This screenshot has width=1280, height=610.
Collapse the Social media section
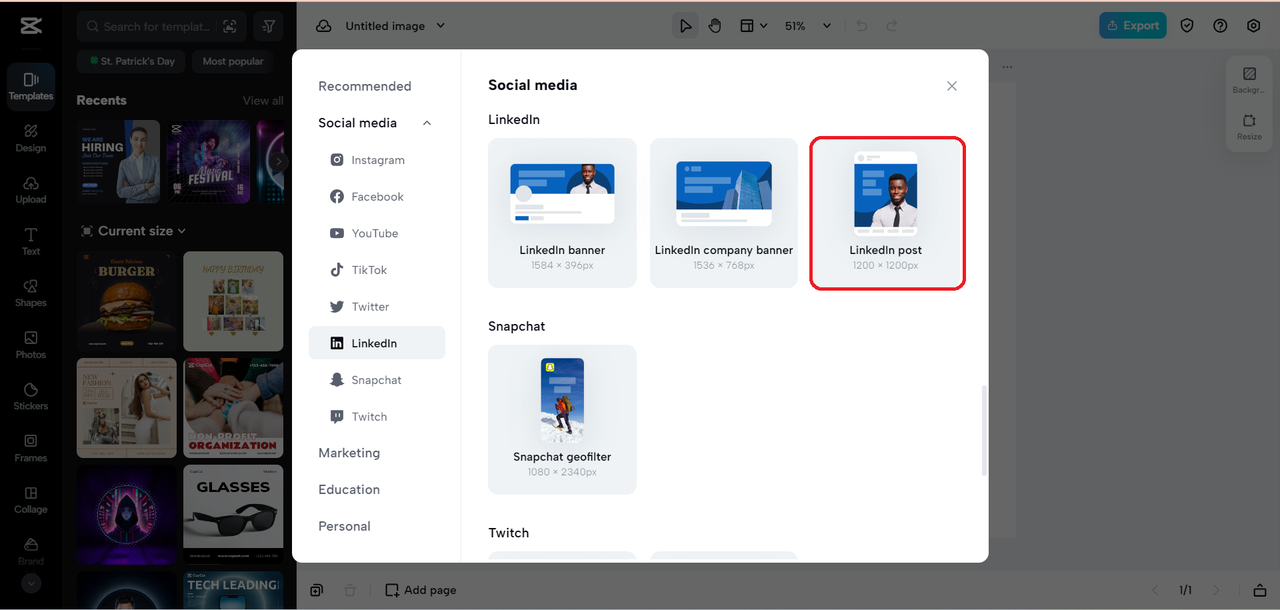tap(427, 122)
